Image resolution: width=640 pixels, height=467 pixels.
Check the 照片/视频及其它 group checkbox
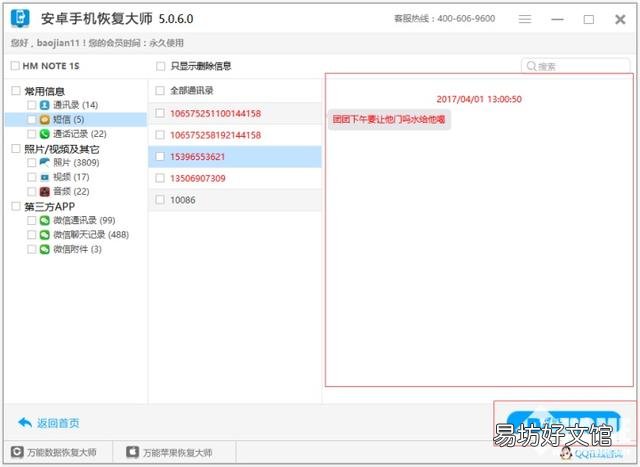click(16, 149)
